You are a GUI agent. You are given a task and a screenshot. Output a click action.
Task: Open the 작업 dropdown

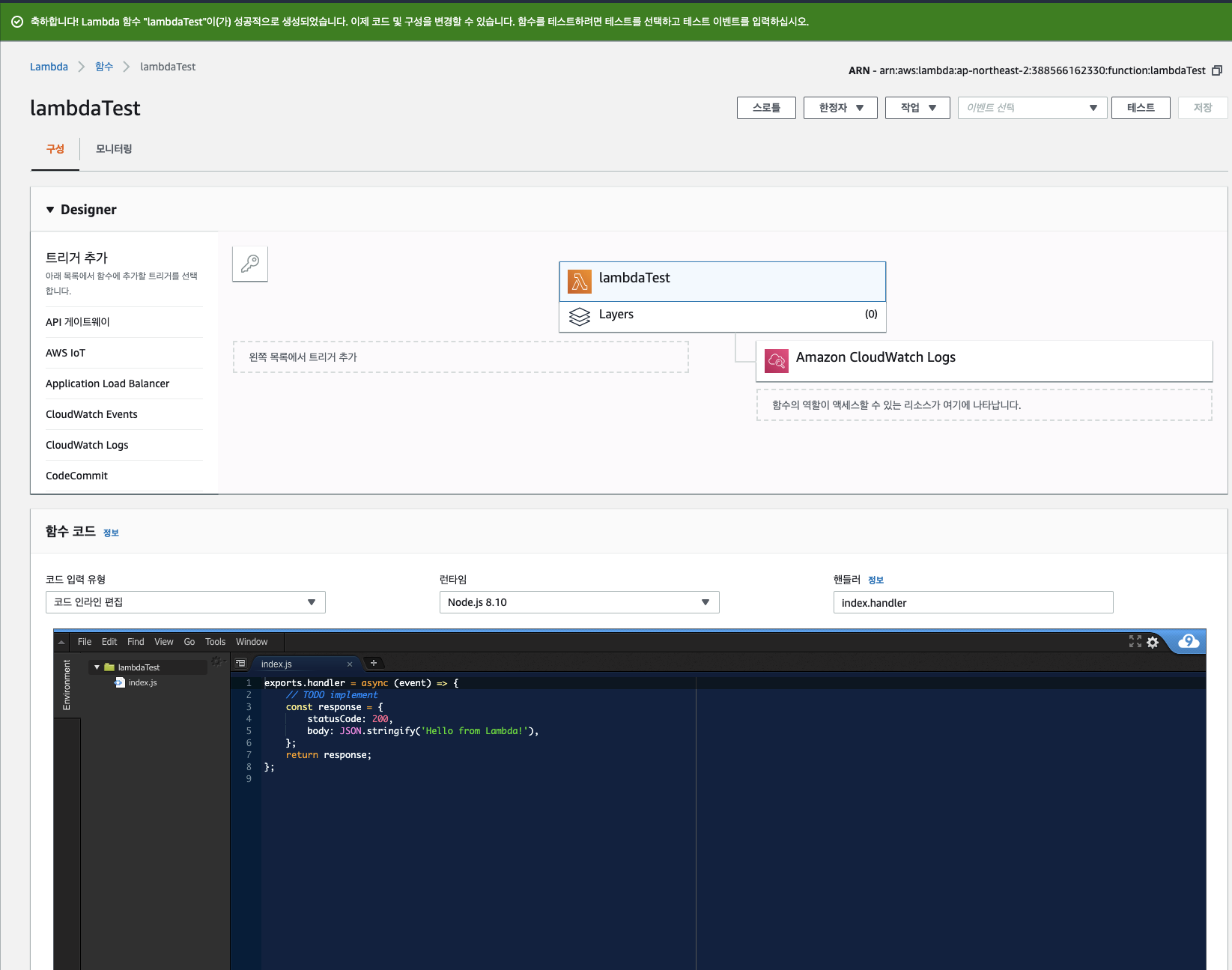pyautogui.click(x=917, y=108)
